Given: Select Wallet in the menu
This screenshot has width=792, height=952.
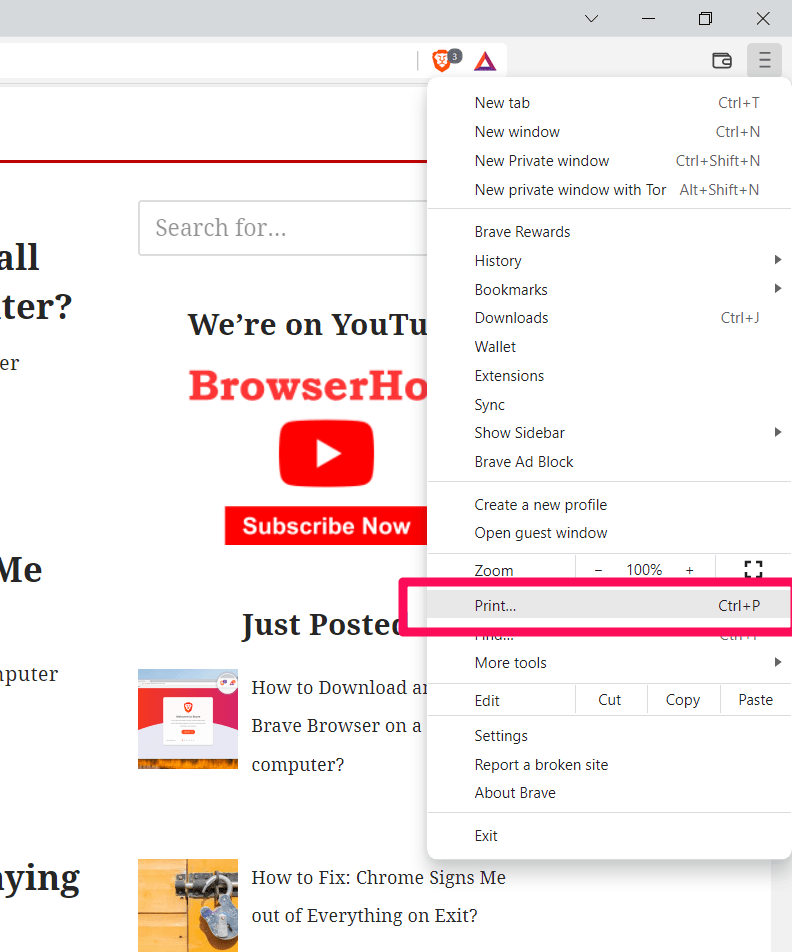Looking at the screenshot, I should point(609,347).
